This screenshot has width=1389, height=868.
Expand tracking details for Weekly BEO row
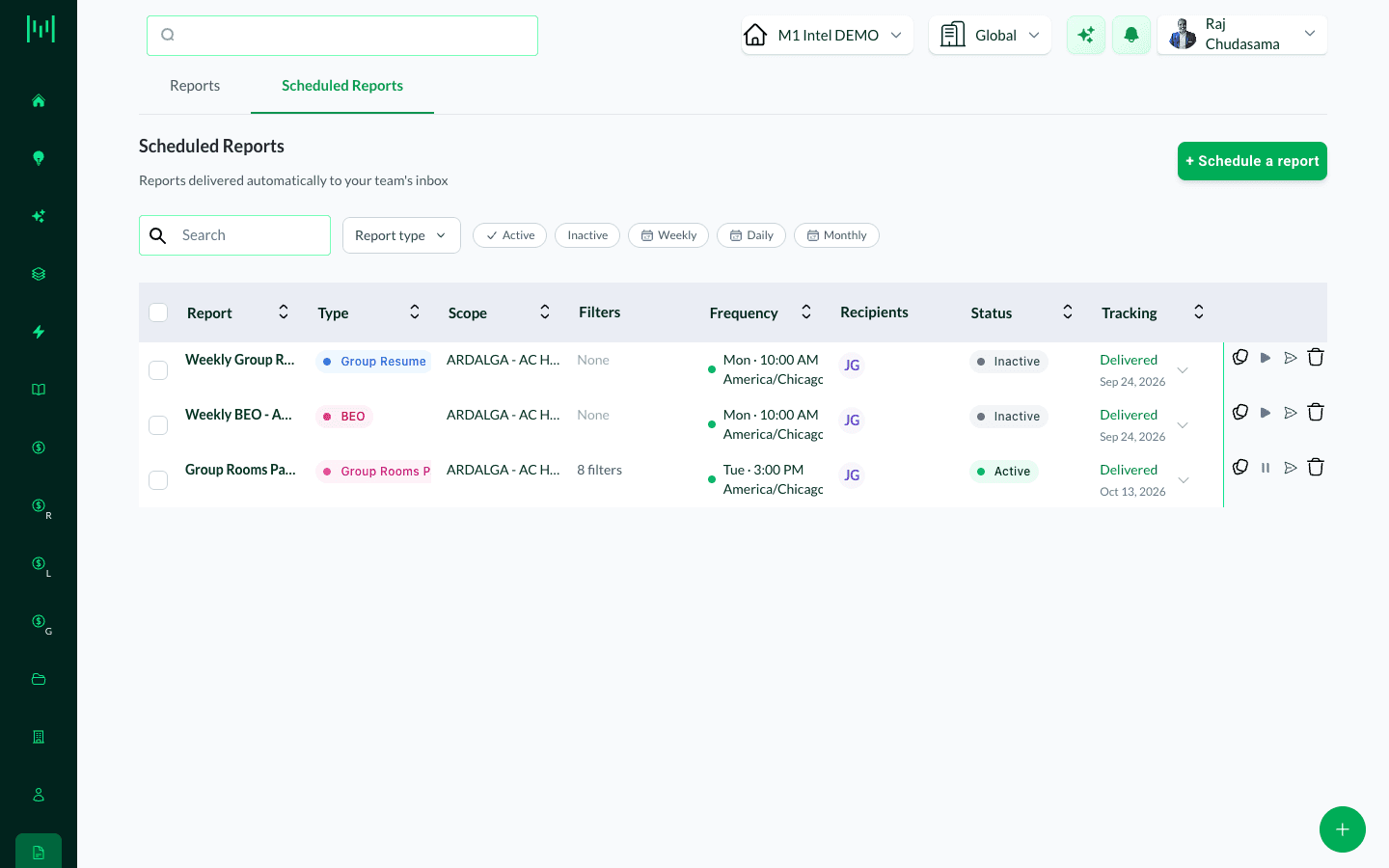coord(1183,425)
